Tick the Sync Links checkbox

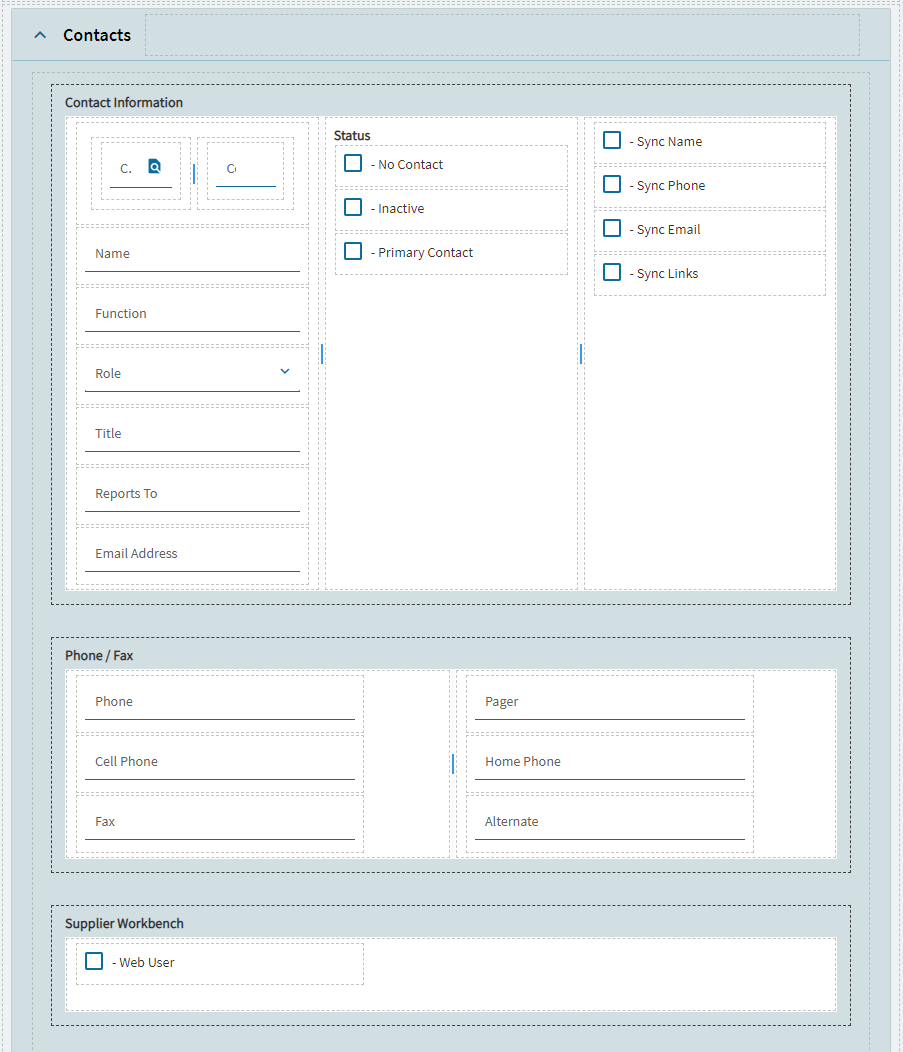[612, 272]
